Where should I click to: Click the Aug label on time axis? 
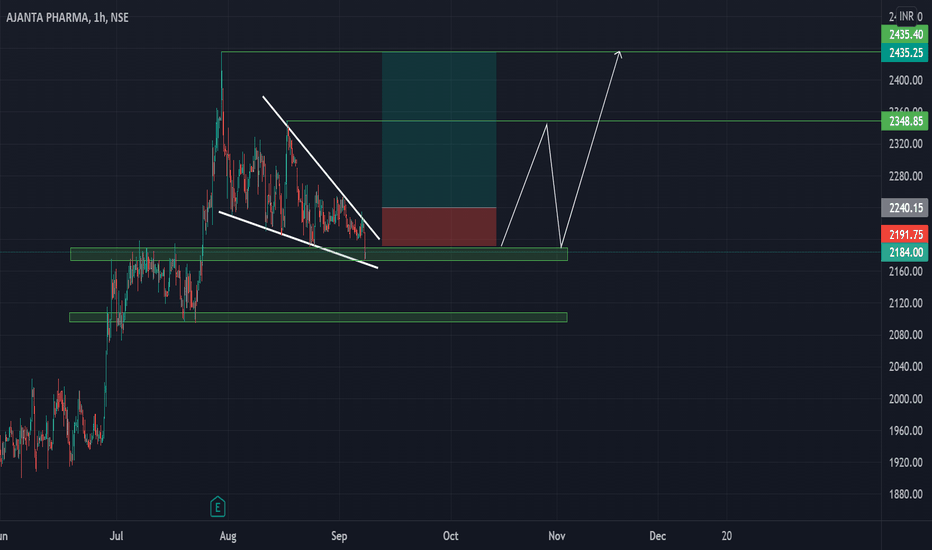point(228,536)
